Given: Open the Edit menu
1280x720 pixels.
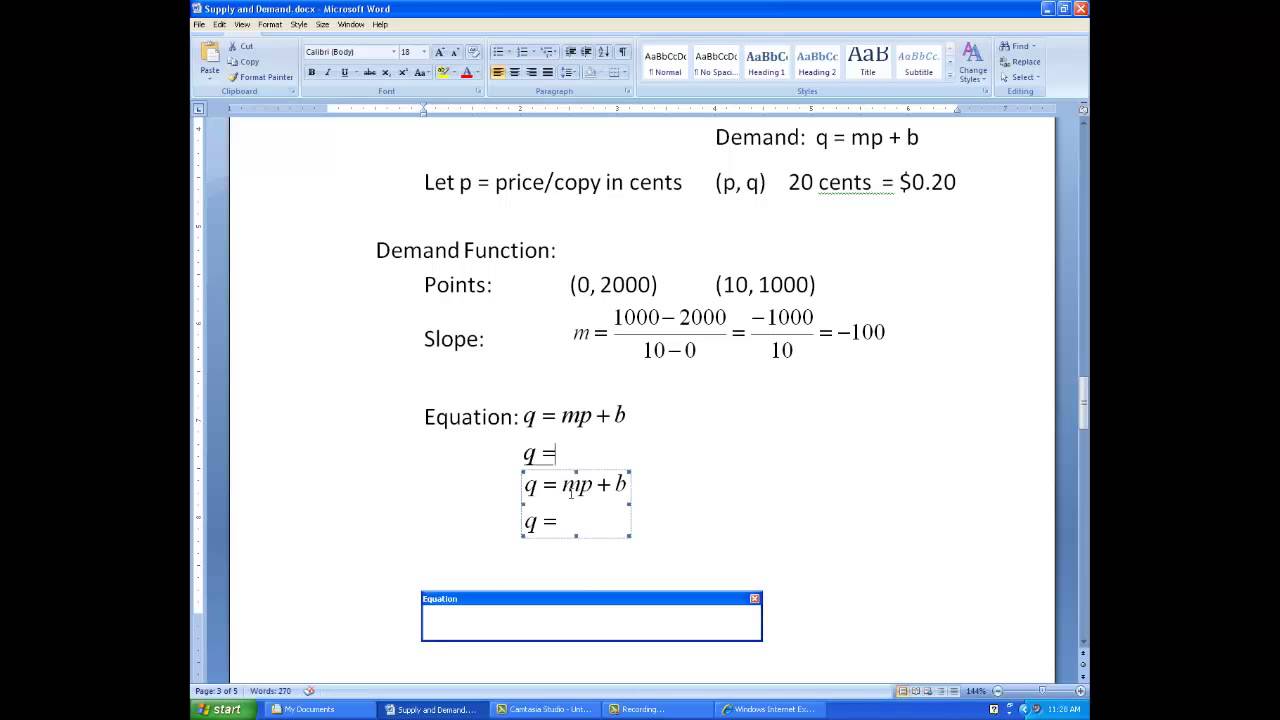Looking at the screenshot, I should click(219, 24).
